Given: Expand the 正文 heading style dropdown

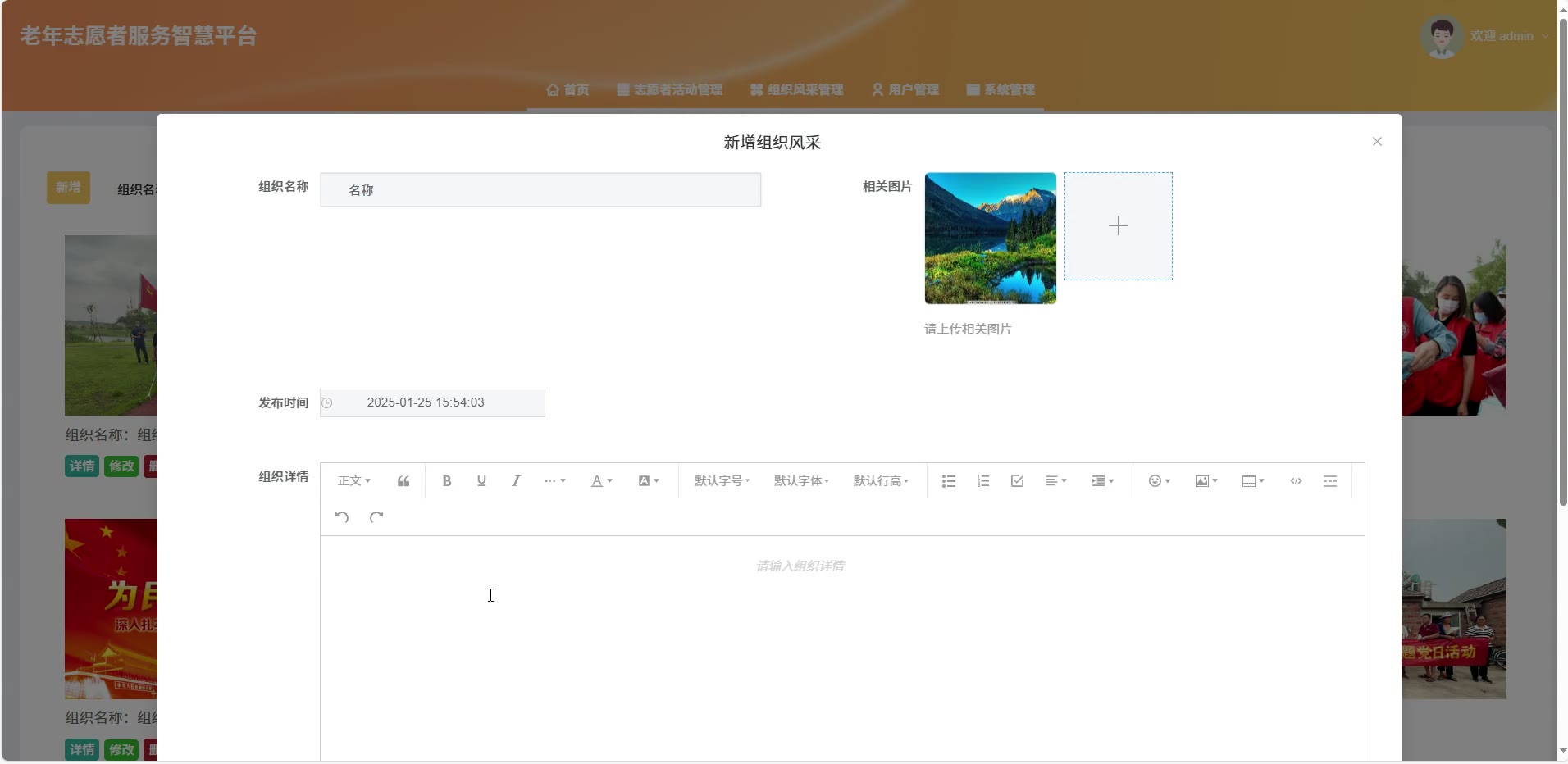Looking at the screenshot, I should coord(354,481).
